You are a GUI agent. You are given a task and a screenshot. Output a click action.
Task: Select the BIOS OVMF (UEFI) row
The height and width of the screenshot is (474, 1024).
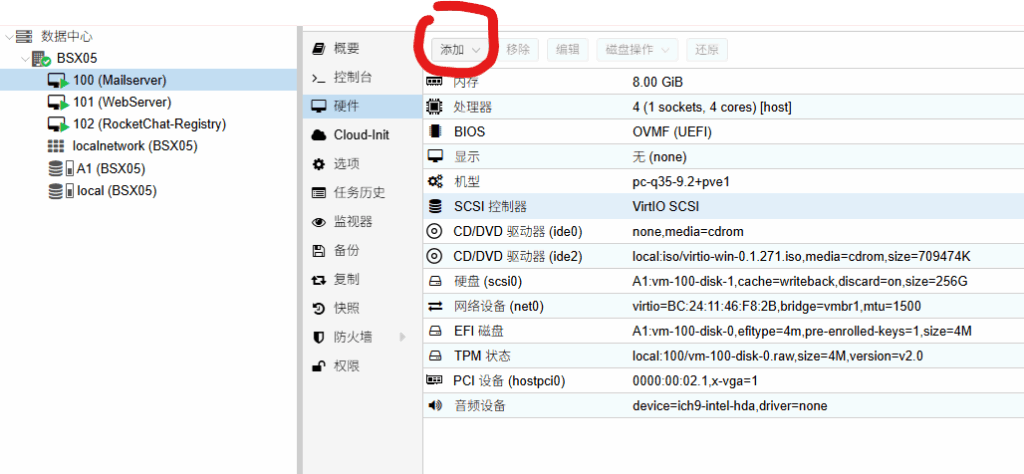pos(723,132)
